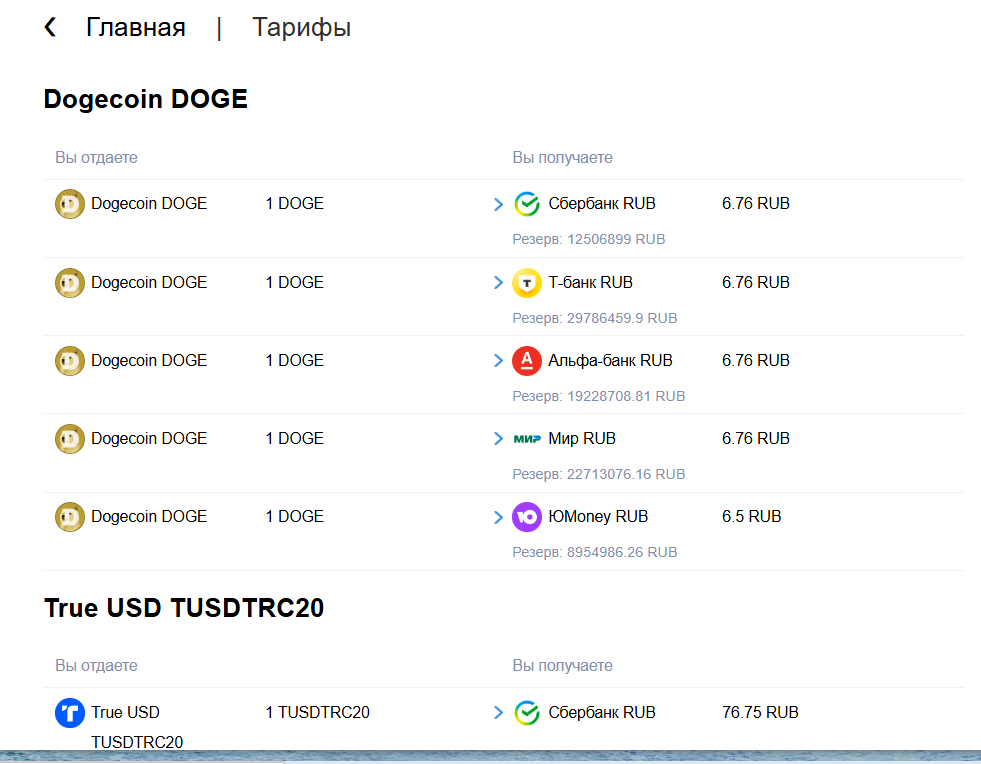Viewport: 981px width, 764px height.
Task: Select the ЮMoney RUB direction
Action: click(598, 517)
